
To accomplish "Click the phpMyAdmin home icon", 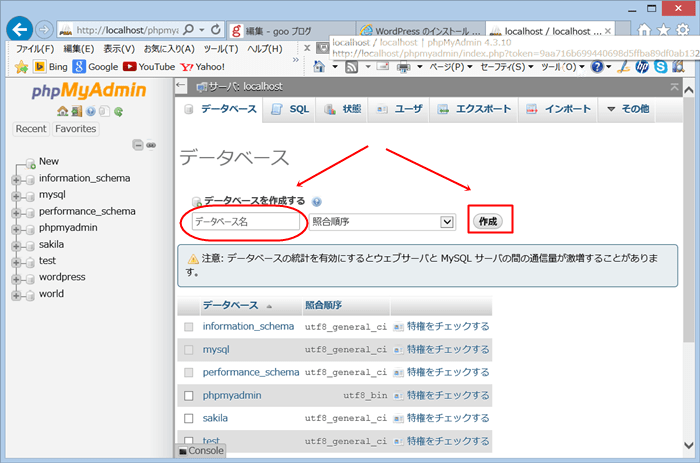I will 63,111.
